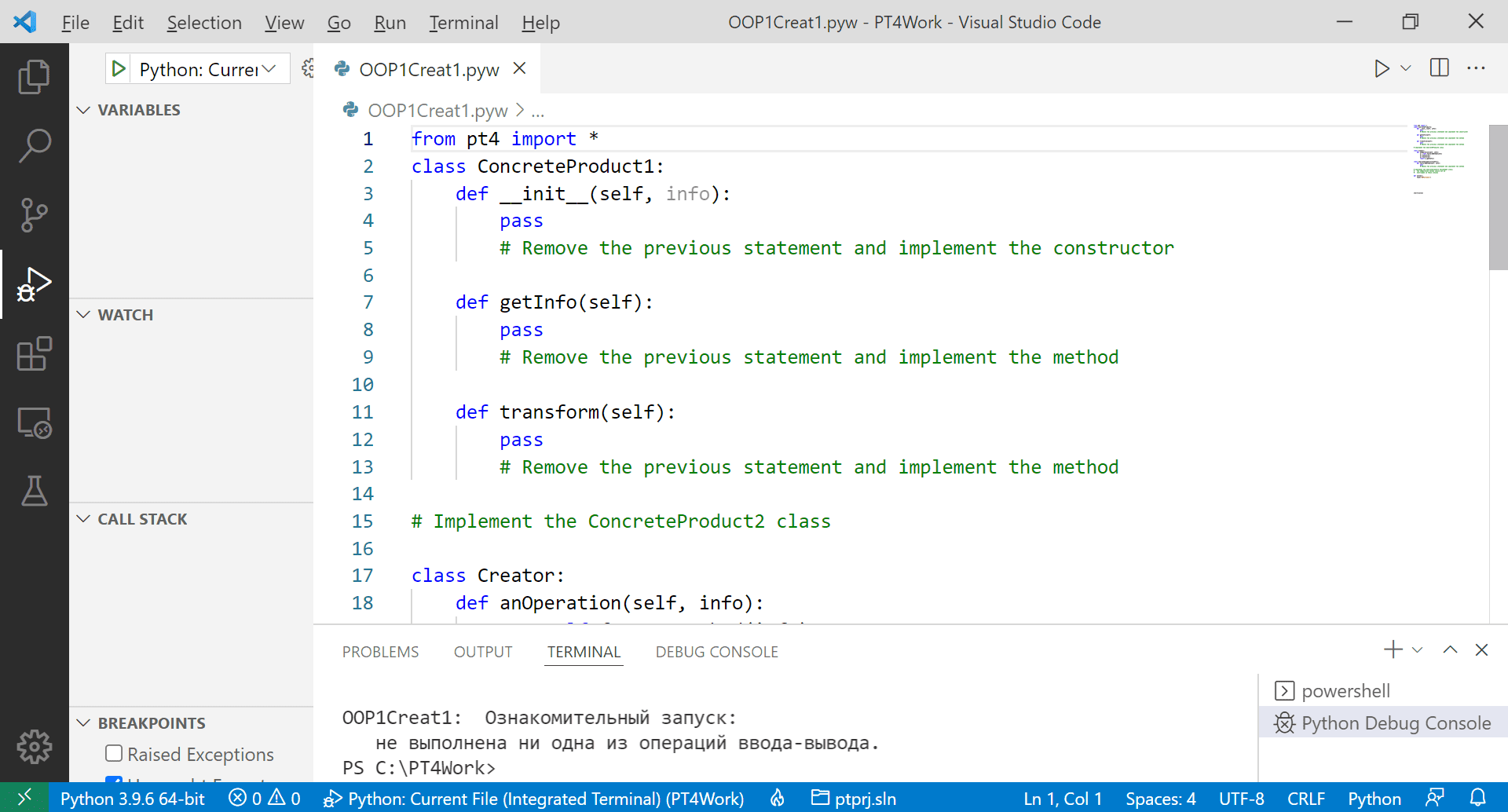Click the breadcrumb ellipsis after OOP1Creat1.pyw
Viewport: 1508px width, 812px height.
pyautogui.click(x=537, y=111)
